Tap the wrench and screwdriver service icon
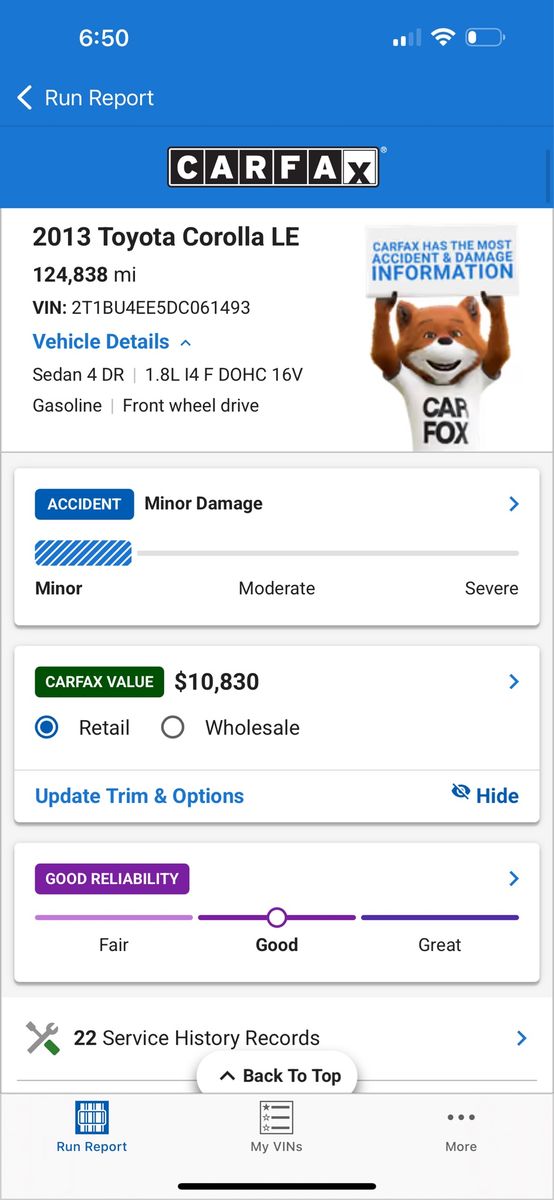 [43, 1038]
